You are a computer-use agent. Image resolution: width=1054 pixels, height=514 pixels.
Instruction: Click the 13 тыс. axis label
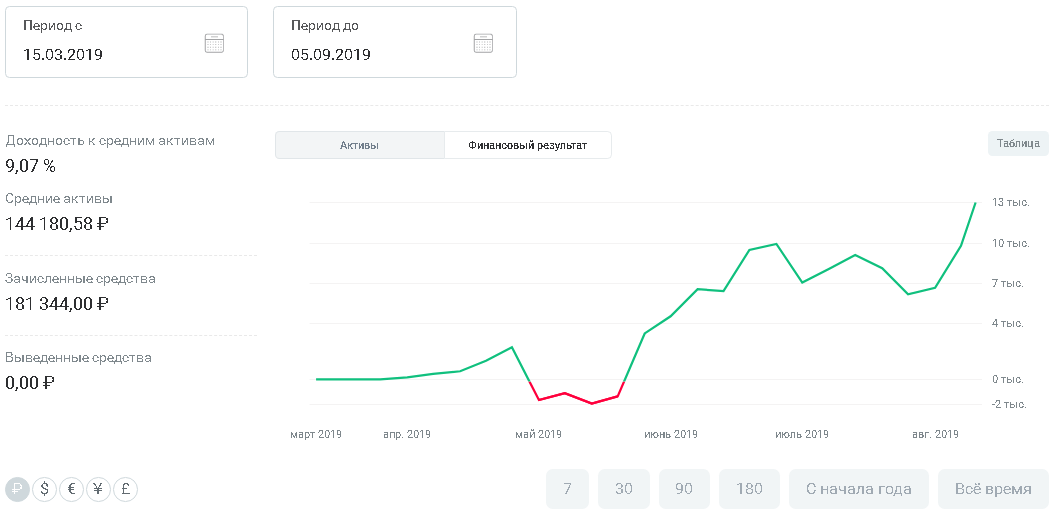1010,202
